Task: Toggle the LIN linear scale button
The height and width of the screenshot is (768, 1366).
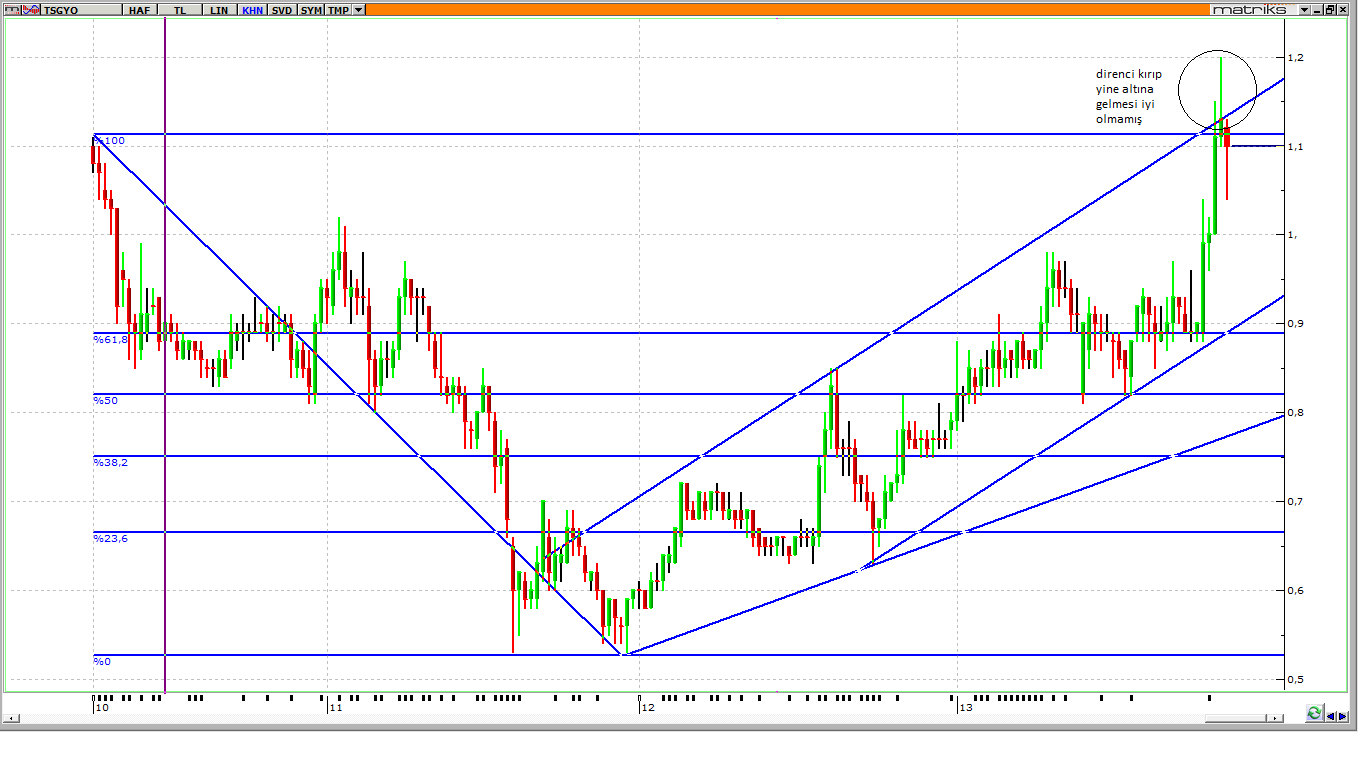Action: (x=219, y=9)
